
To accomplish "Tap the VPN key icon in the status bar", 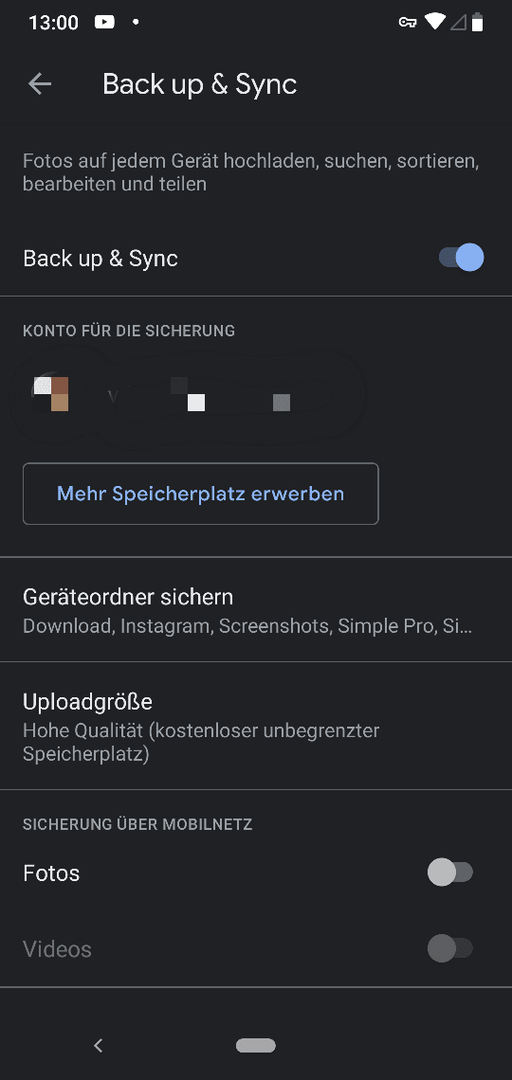I will (x=407, y=23).
